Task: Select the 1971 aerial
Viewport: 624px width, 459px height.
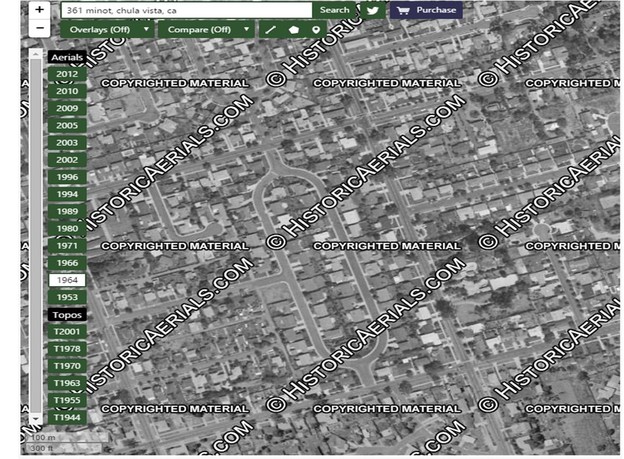Action: coord(67,246)
